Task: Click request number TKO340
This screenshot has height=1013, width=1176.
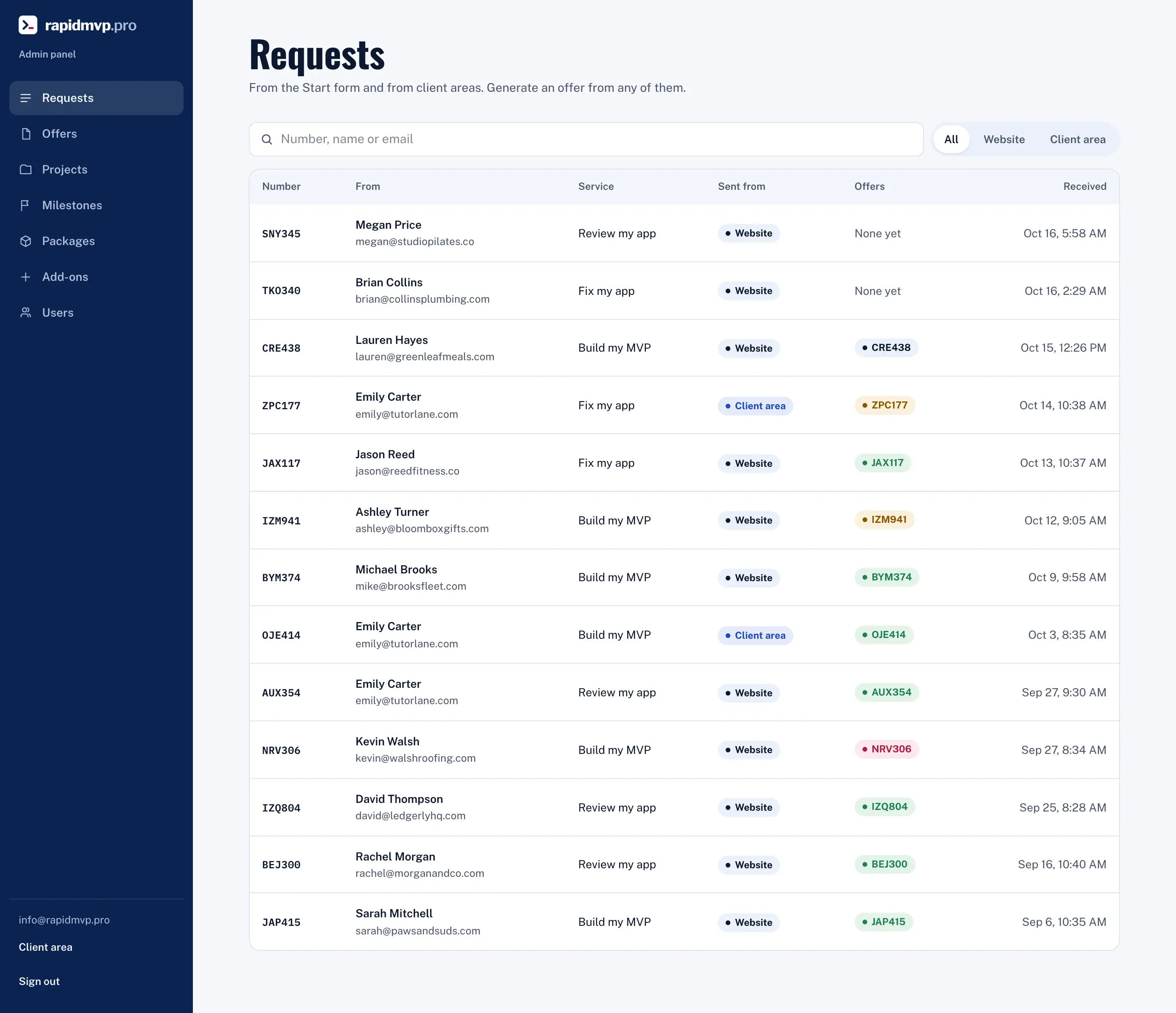Action: (281, 291)
